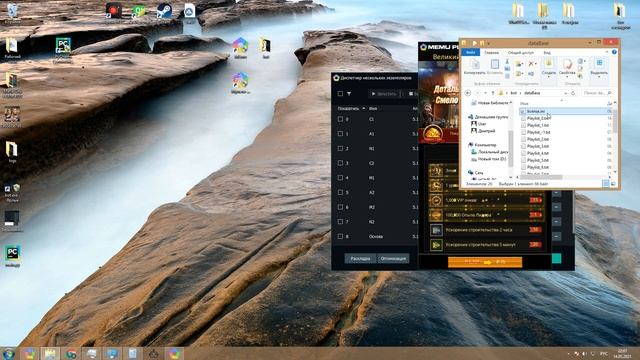Collapse the Explorer ribbon with chevron

[607, 52]
